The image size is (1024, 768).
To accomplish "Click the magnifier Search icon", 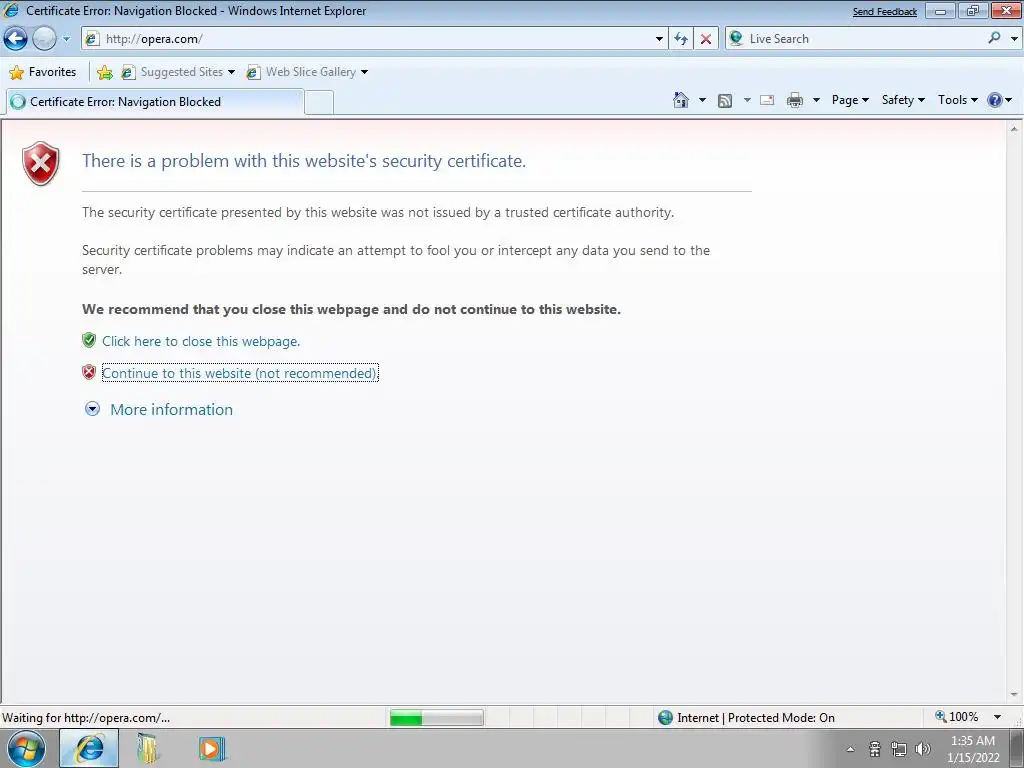I will (x=994, y=38).
